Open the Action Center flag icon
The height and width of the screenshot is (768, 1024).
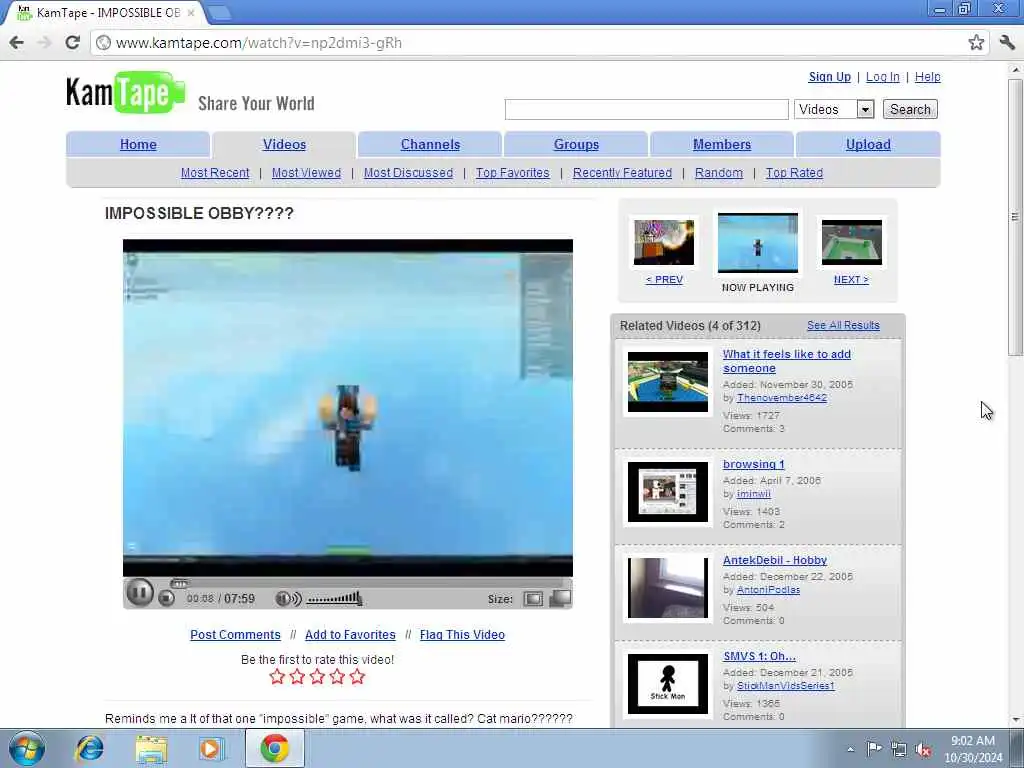(874, 749)
